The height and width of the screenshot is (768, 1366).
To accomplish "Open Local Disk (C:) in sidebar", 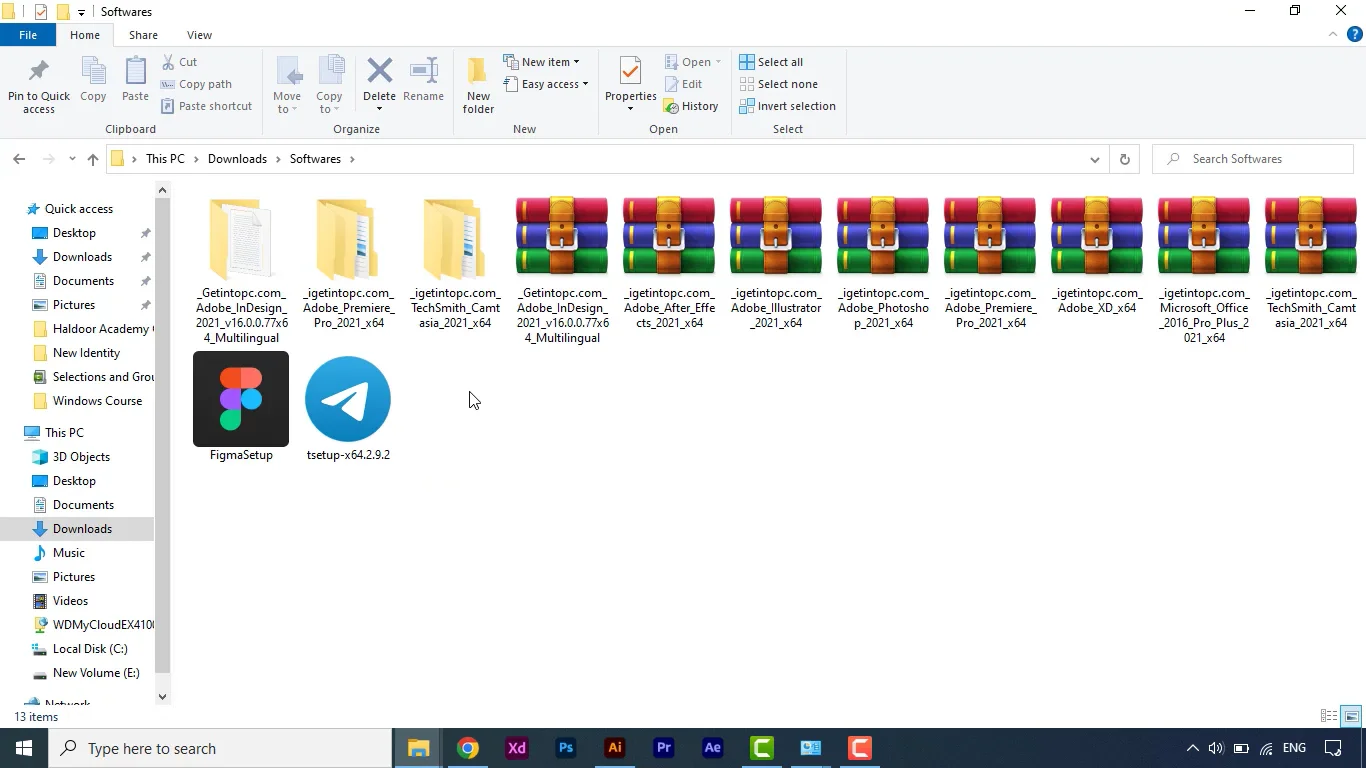I will click(x=90, y=649).
